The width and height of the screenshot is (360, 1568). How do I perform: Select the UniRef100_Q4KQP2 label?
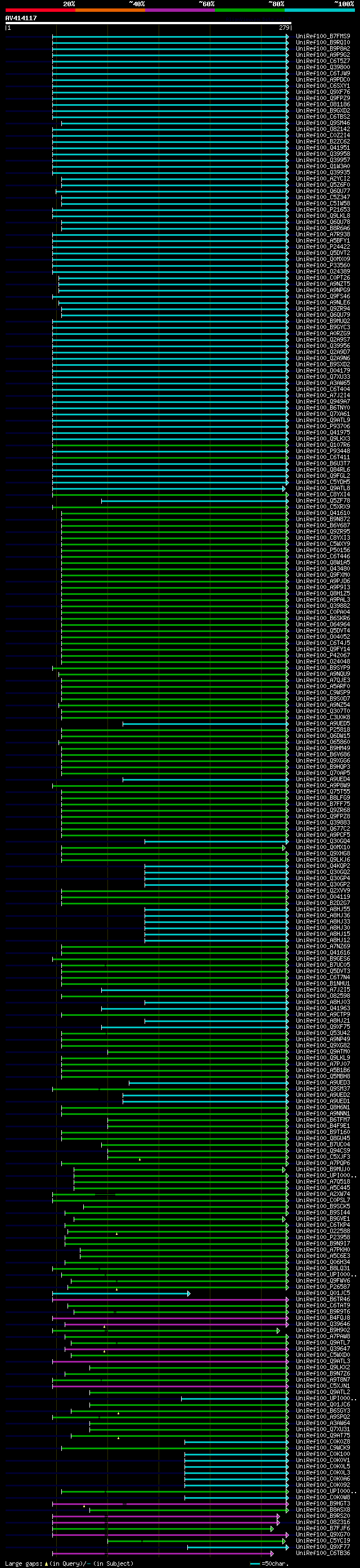coord(323,866)
